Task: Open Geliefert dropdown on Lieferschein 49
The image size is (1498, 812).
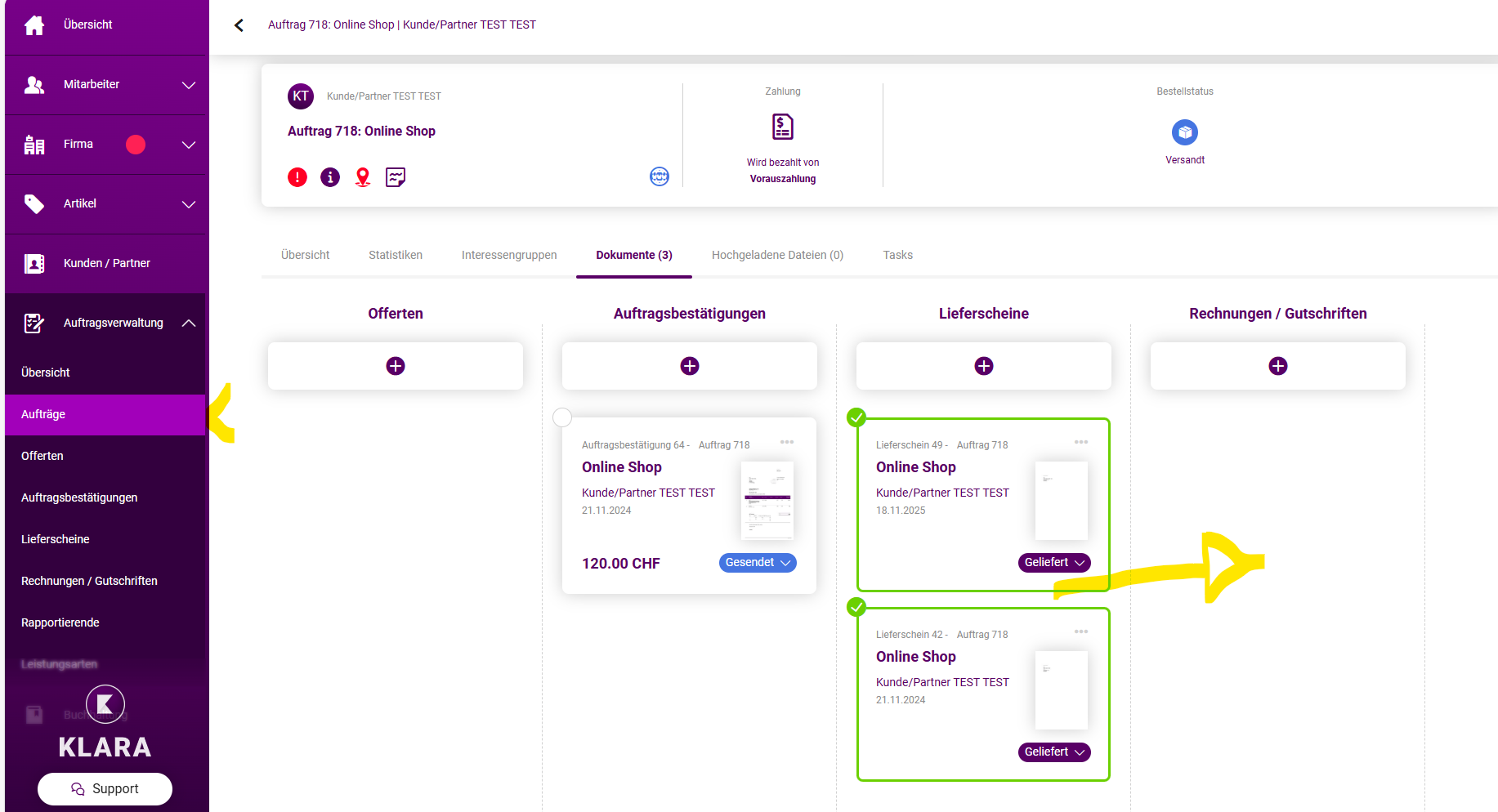Action: click(1054, 563)
